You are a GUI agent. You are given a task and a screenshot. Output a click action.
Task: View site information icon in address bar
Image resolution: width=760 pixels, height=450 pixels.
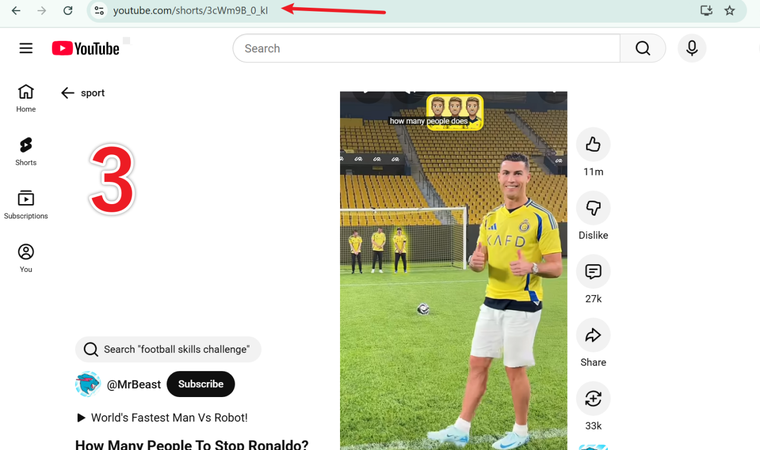[99, 10]
